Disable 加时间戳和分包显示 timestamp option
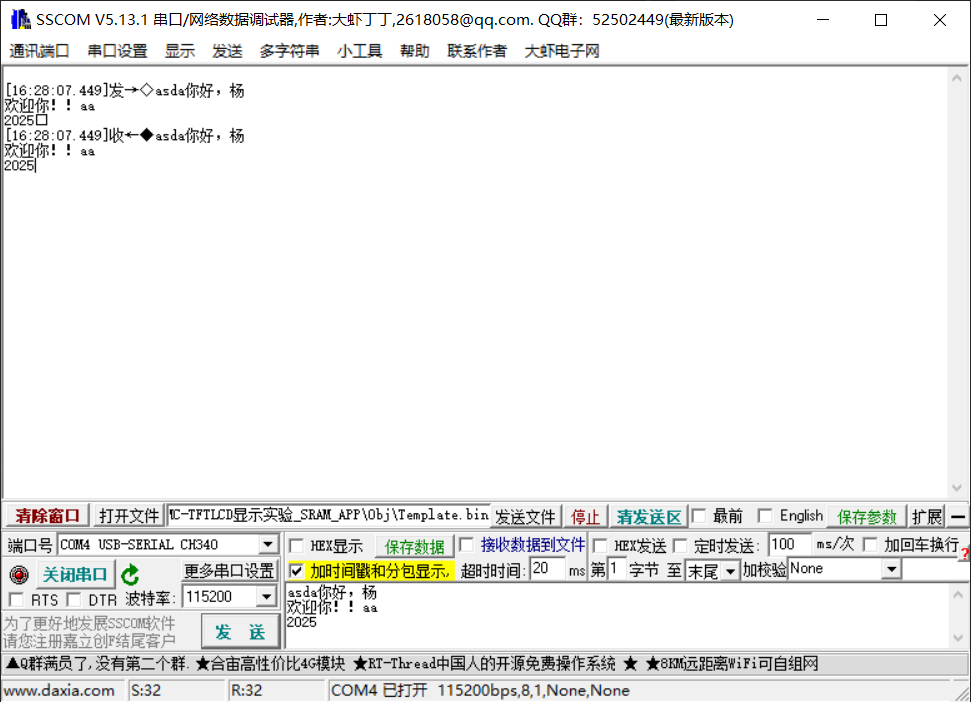 [297, 572]
